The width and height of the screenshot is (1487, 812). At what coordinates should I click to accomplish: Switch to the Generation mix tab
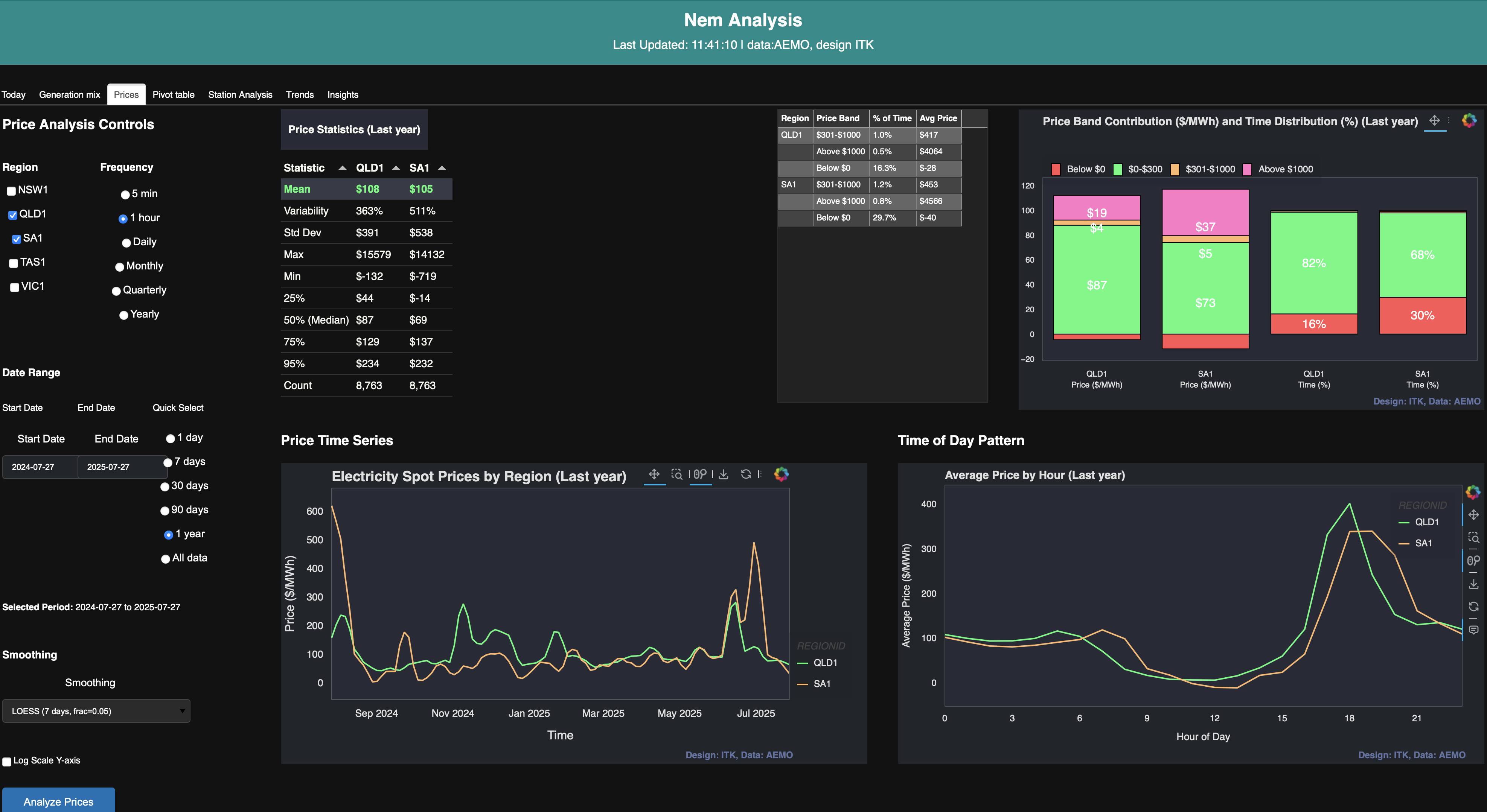(69, 95)
